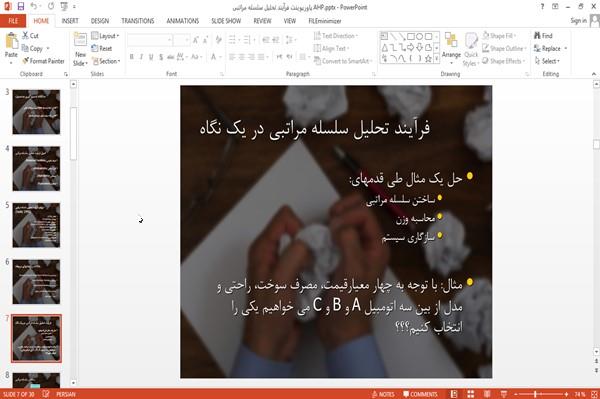The width and height of the screenshot is (600, 399).
Task: Click the Paste clipboard icon
Action: click(x=11, y=41)
